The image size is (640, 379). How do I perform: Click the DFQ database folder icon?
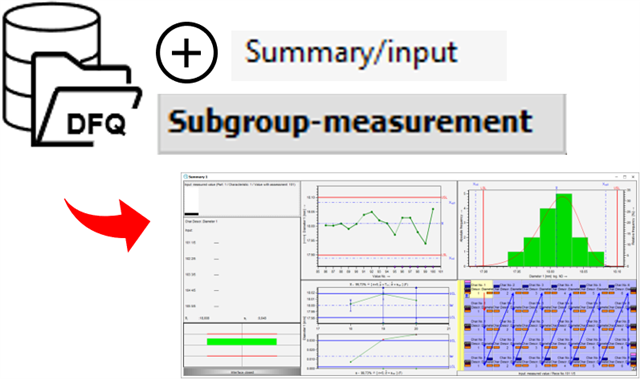(x=71, y=75)
